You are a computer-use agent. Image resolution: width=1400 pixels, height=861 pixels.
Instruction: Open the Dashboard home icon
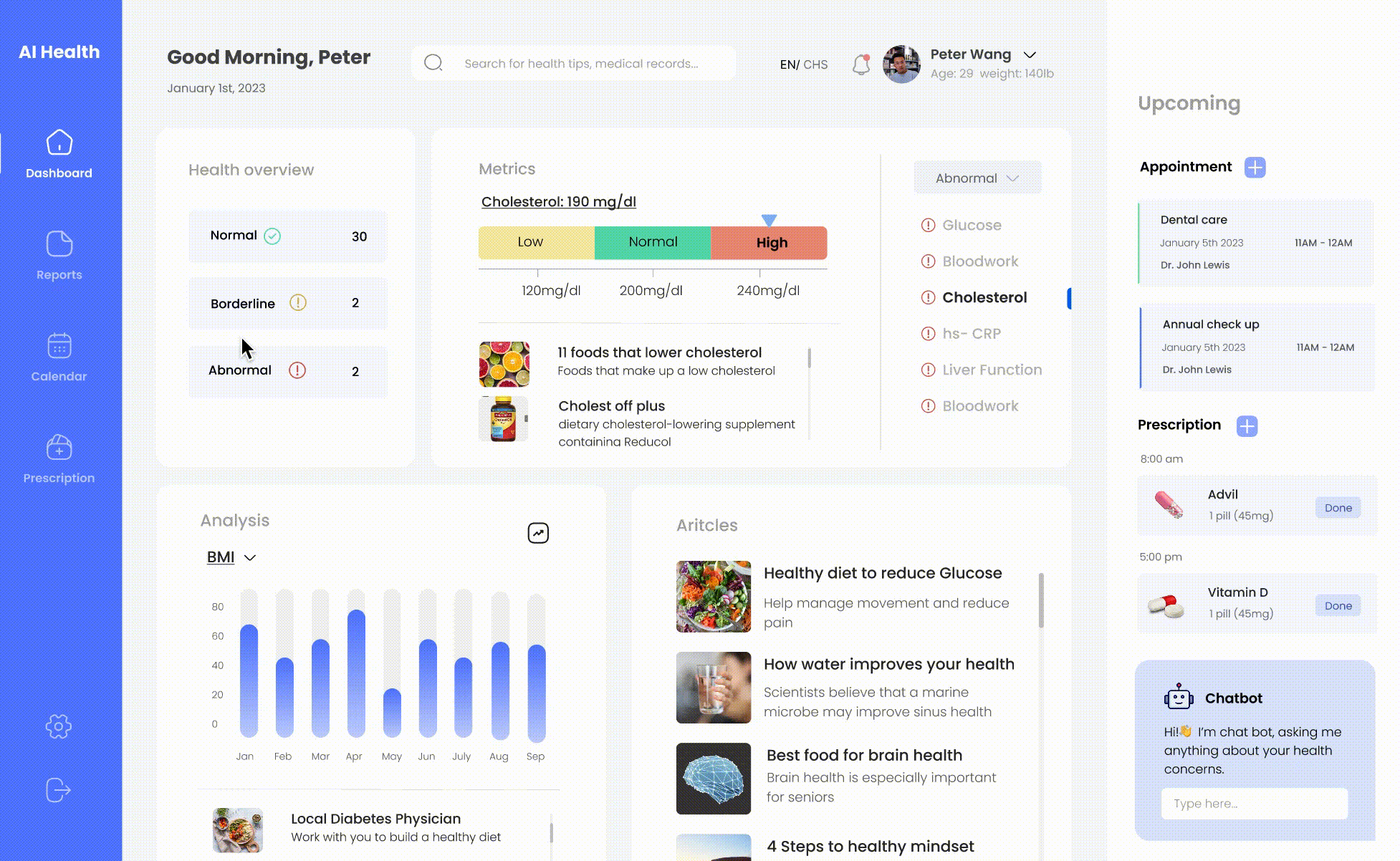point(59,143)
